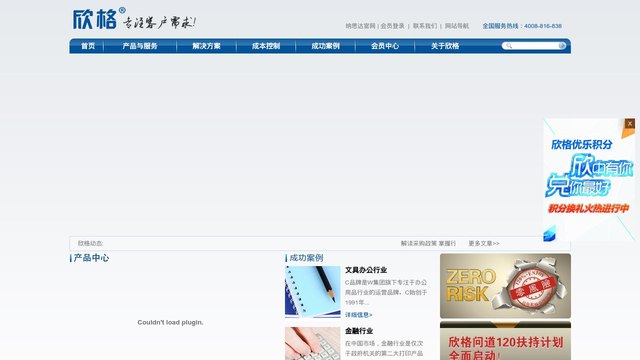This screenshot has width=640, height=360.
Task: Go to 纳思达官网 link
Action: pyautogui.click(x=360, y=26)
